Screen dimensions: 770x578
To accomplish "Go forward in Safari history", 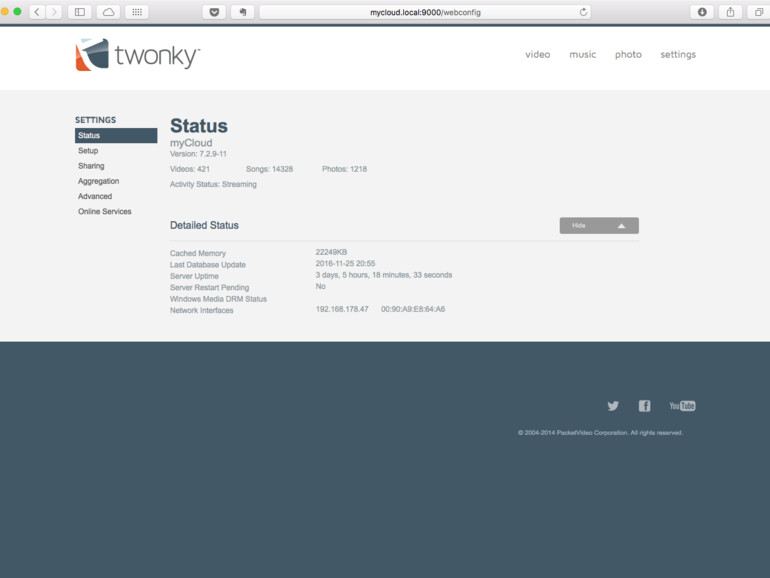I will pos(54,12).
